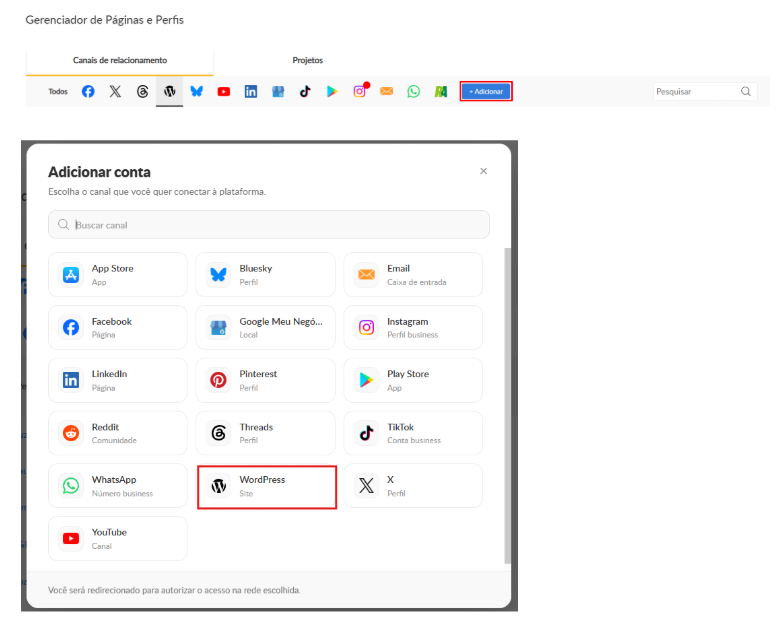Choose the TikTok Conta business card
778x631 pixels.
coord(413,433)
